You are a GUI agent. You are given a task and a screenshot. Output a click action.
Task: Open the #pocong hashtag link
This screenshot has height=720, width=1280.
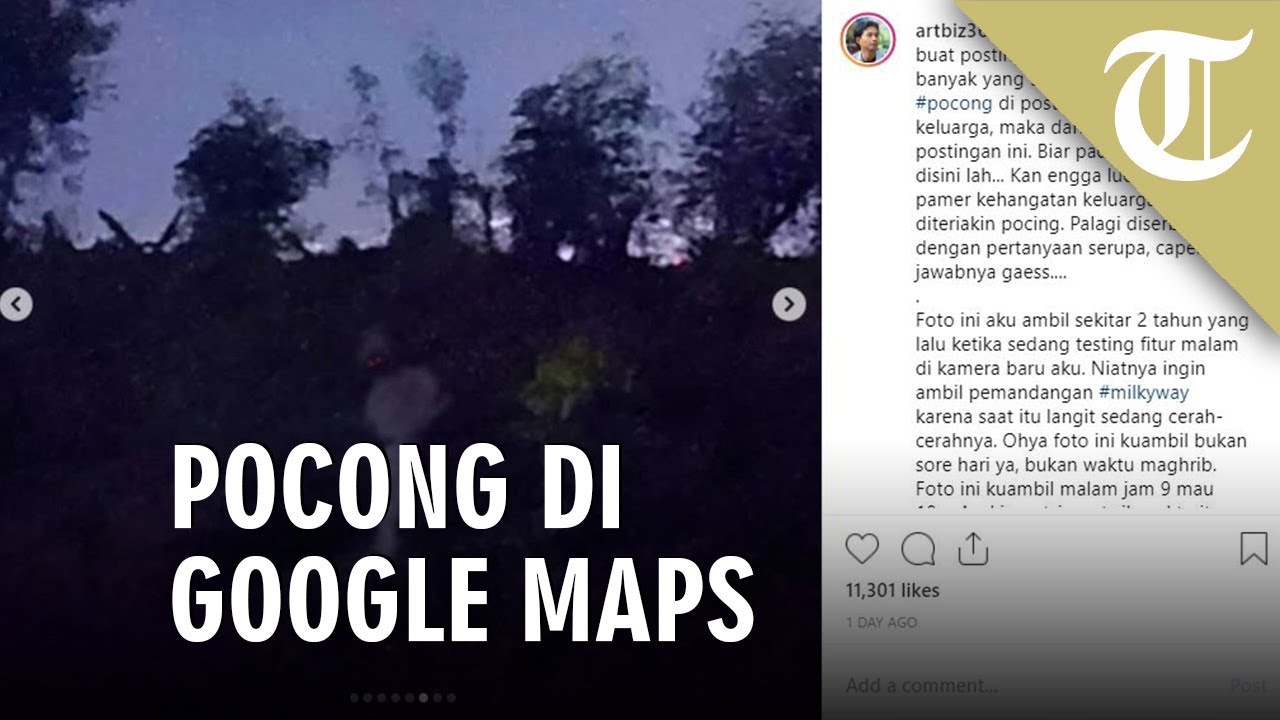tap(954, 103)
